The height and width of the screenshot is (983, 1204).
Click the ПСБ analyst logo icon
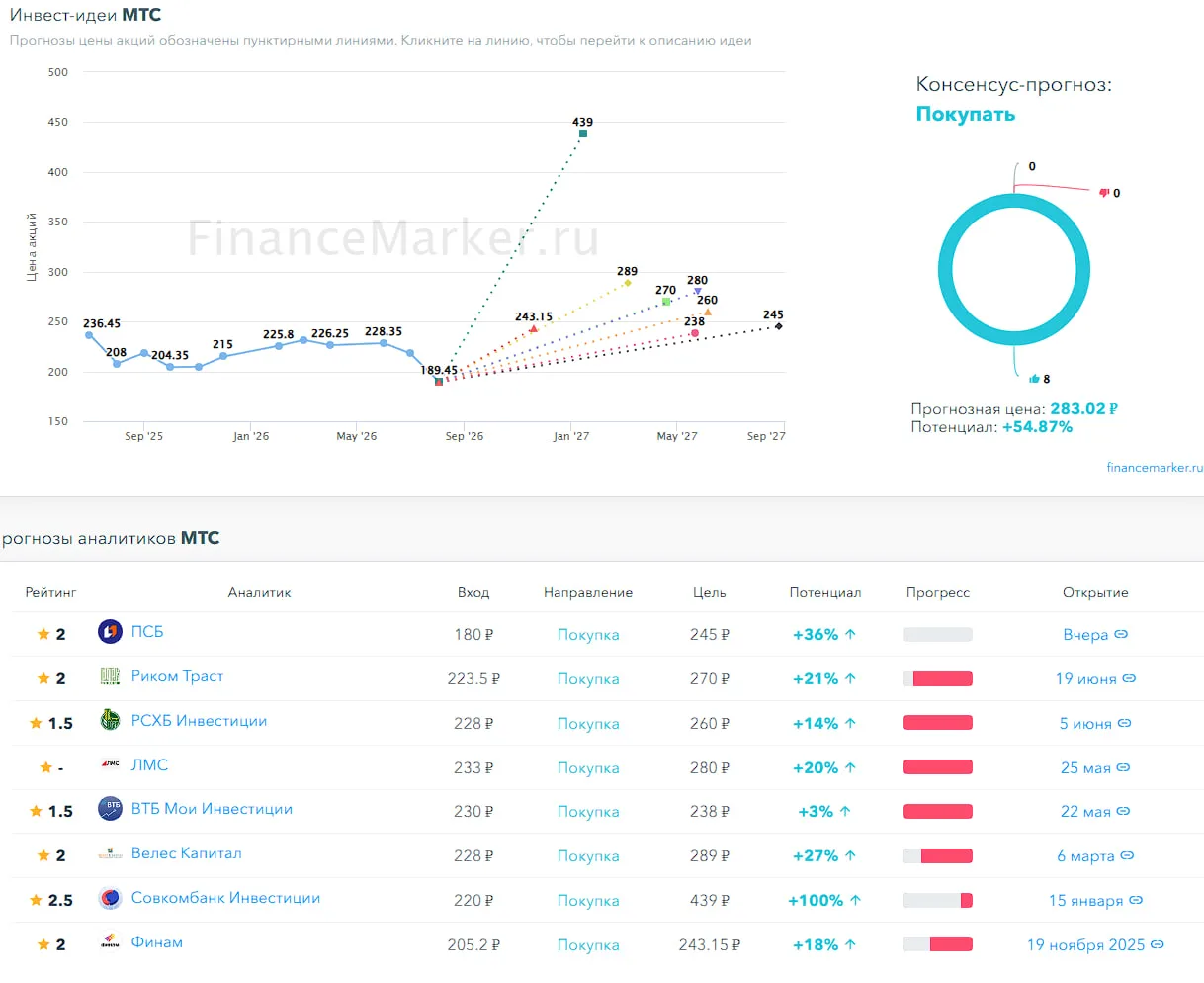[110, 631]
